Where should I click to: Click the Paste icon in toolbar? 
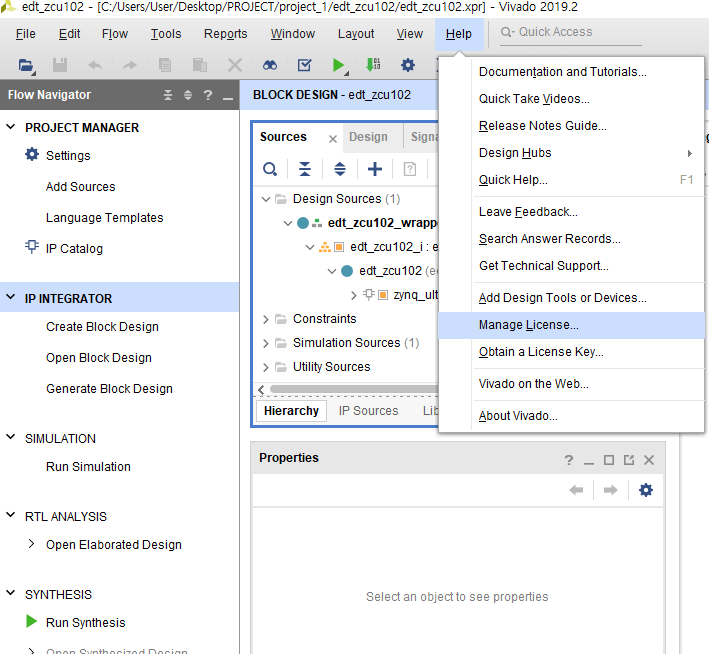199,66
